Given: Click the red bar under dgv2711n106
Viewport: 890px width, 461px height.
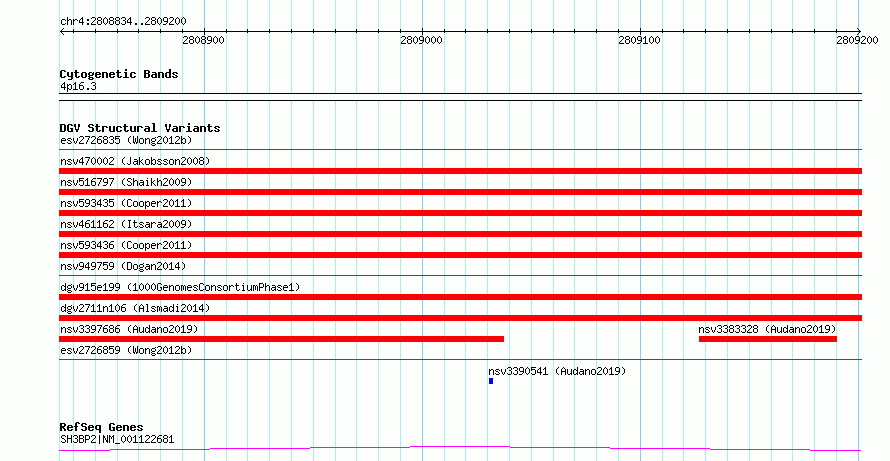Looking at the screenshot, I should pos(460,318).
